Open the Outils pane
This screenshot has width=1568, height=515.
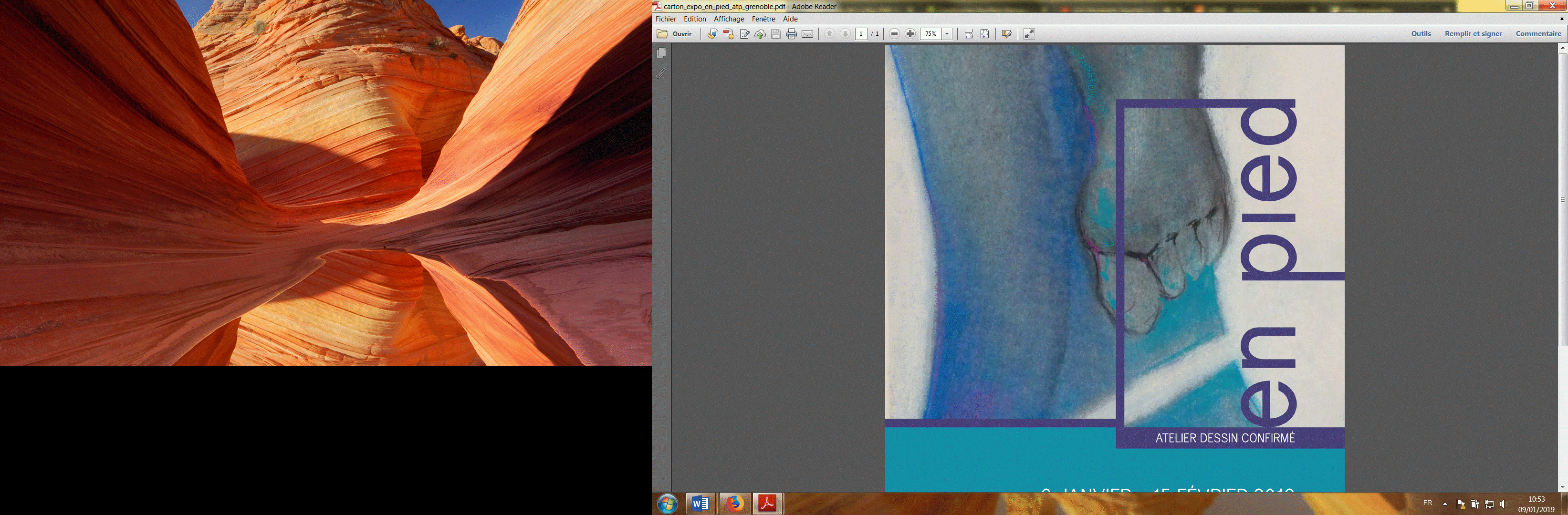coord(1421,34)
